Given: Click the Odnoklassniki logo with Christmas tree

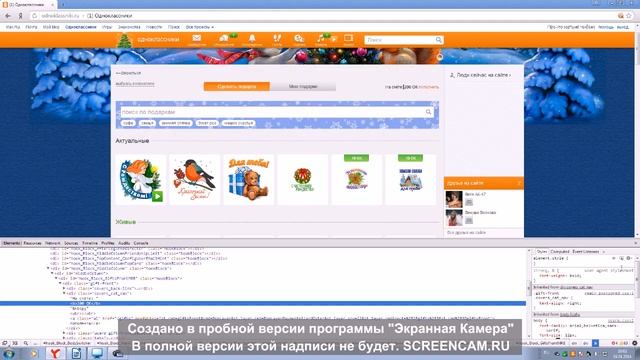Looking at the screenshot, I should (148, 40).
